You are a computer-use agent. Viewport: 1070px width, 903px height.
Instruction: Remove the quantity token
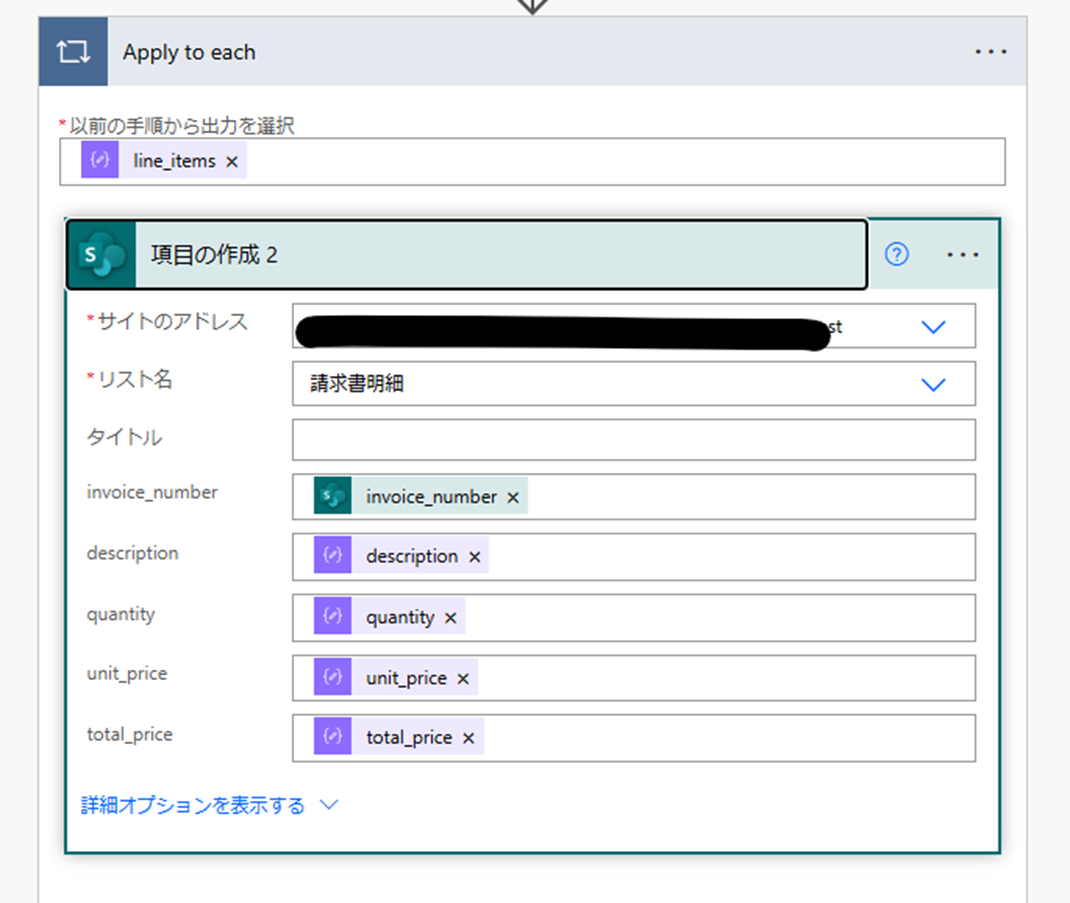click(x=450, y=618)
